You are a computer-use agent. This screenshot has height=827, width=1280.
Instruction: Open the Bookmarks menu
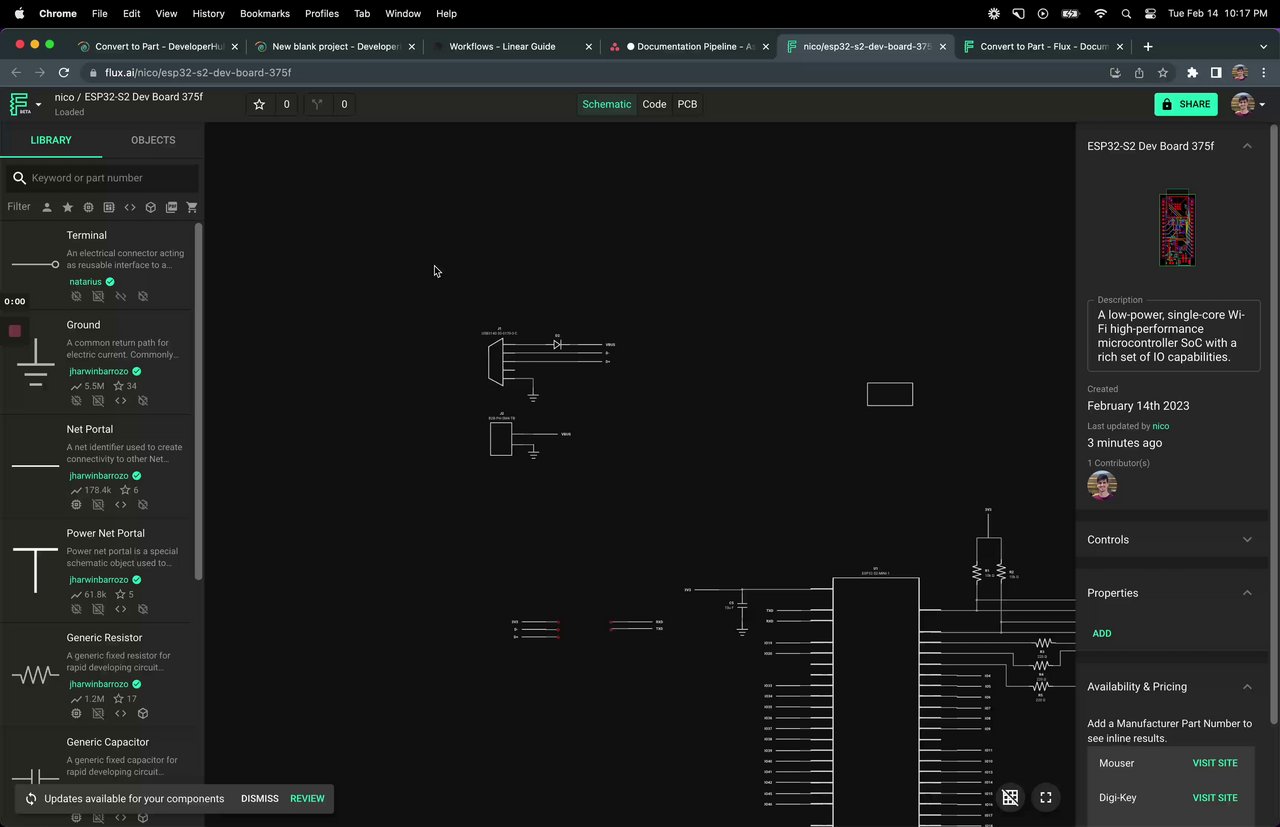point(265,14)
